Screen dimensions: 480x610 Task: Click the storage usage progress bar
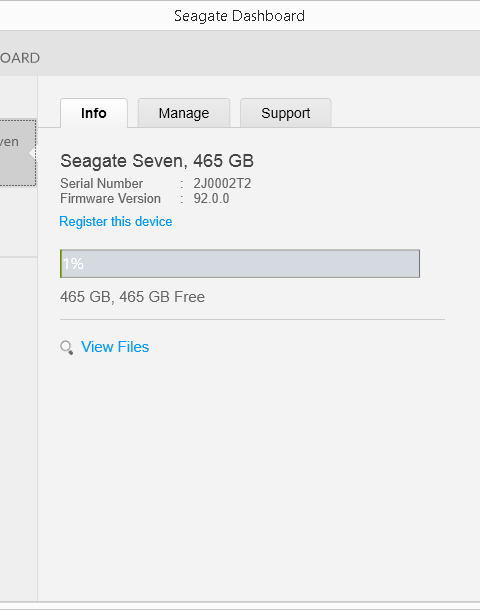240,264
